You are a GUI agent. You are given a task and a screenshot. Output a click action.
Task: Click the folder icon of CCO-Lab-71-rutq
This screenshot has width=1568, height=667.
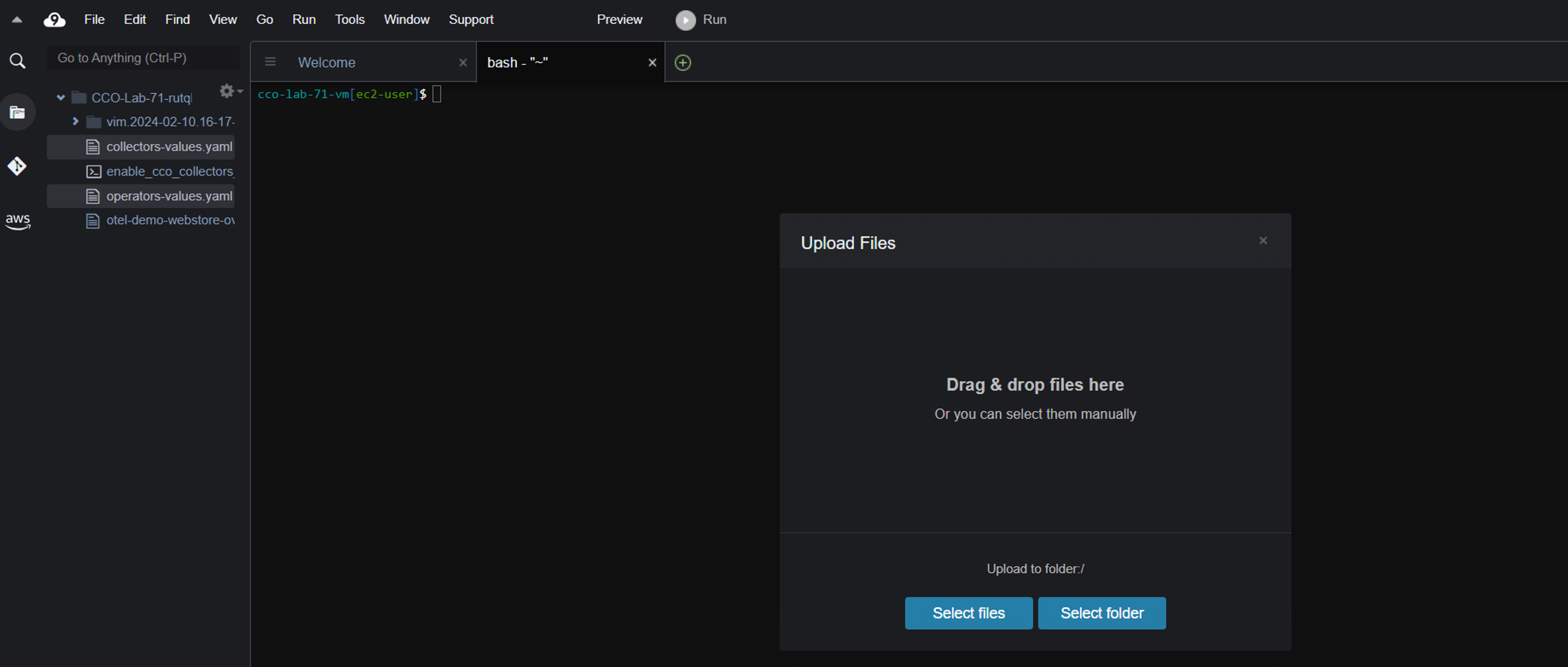tap(79, 97)
